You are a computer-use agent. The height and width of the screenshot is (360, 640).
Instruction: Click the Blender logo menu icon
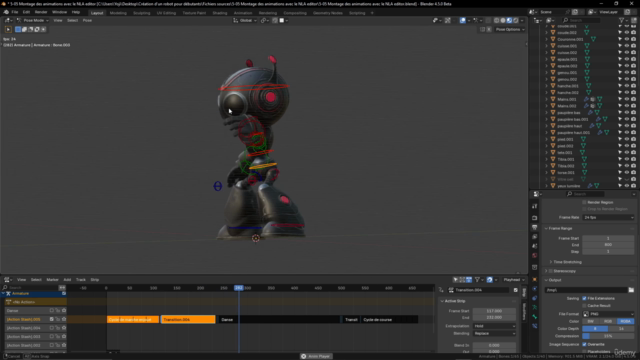click(6, 12)
